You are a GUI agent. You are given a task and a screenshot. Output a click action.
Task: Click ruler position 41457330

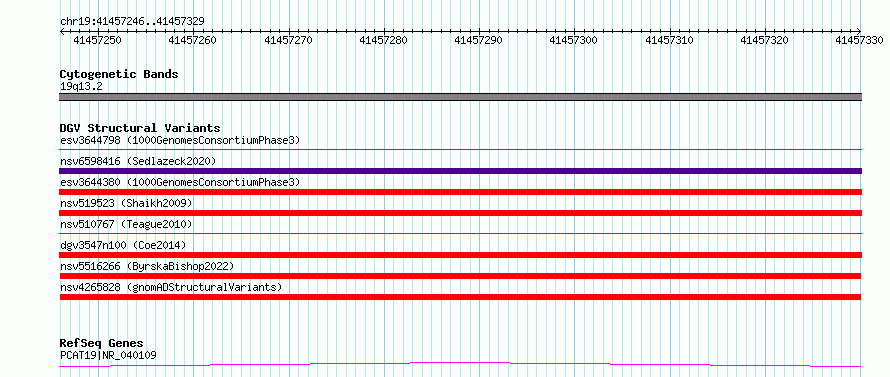coord(859,40)
